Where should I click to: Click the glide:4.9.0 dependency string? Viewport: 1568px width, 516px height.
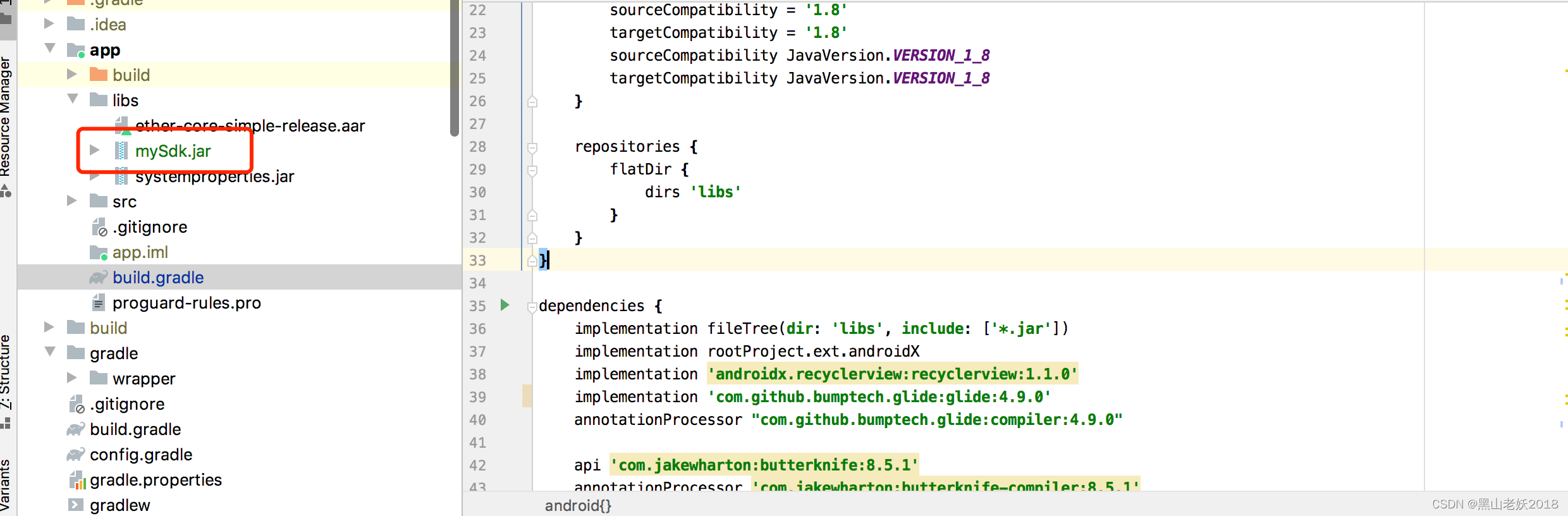[x=879, y=396]
